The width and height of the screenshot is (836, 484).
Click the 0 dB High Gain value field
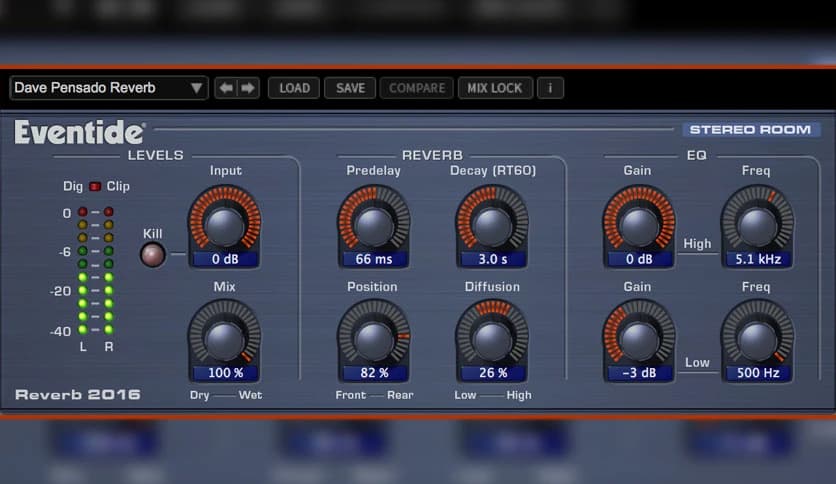point(639,259)
